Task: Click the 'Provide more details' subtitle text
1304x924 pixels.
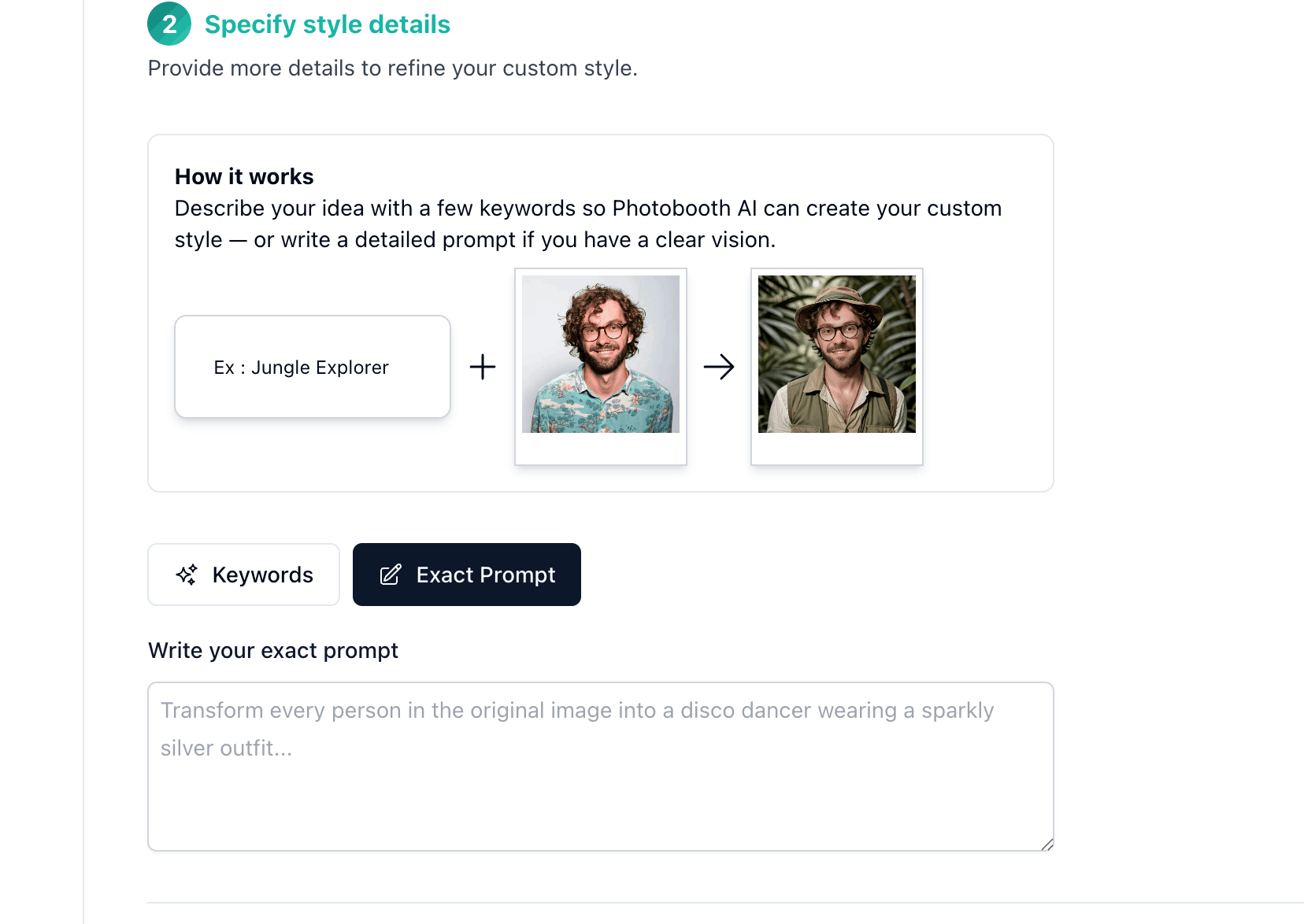Action: click(x=392, y=68)
